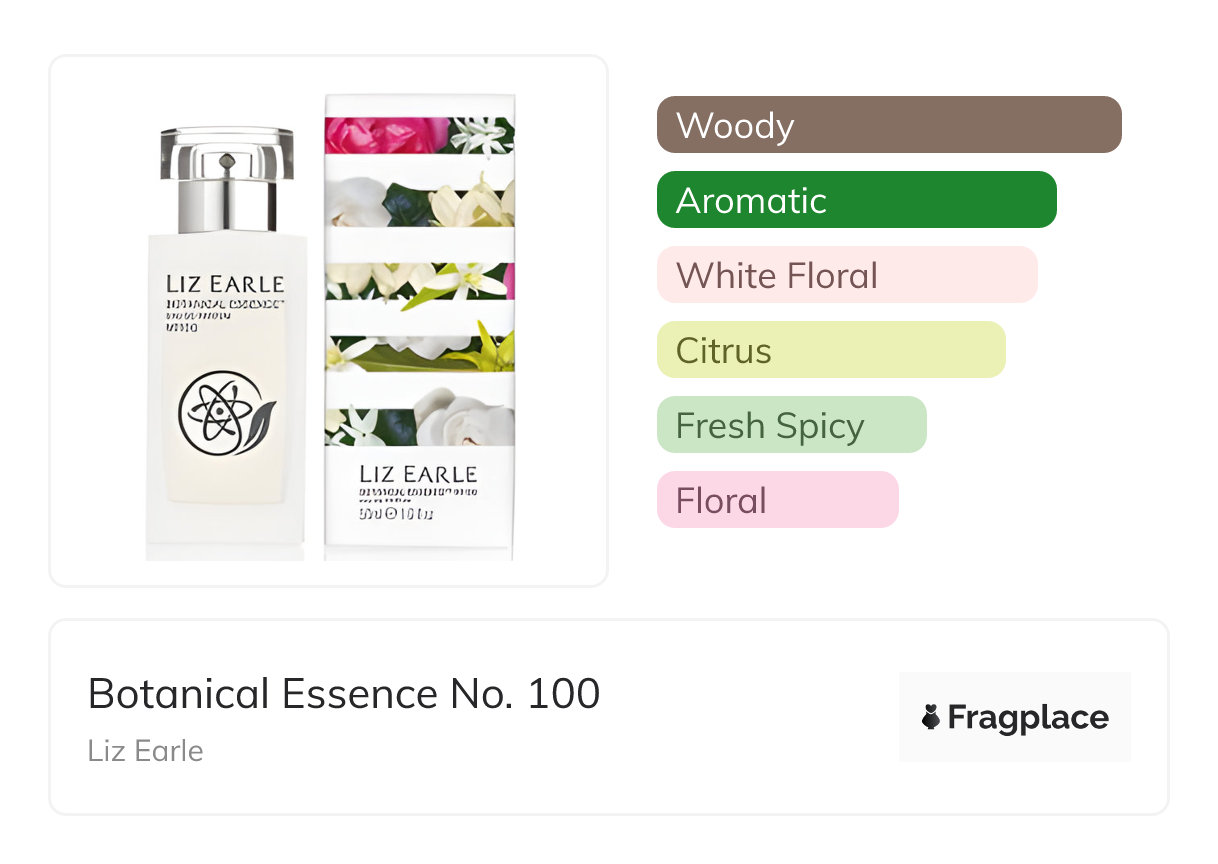Click the White Floral accord bar
The image size is (1218, 864).
[846, 275]
